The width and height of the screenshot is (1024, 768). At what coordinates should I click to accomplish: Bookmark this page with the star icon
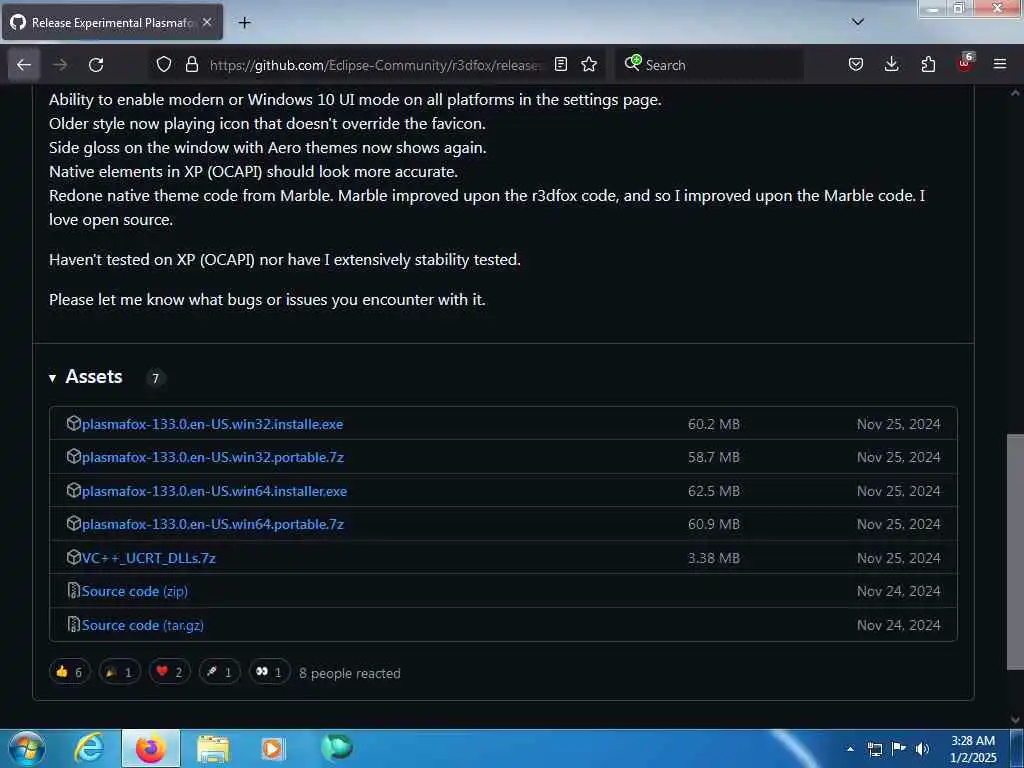(589, 64)
